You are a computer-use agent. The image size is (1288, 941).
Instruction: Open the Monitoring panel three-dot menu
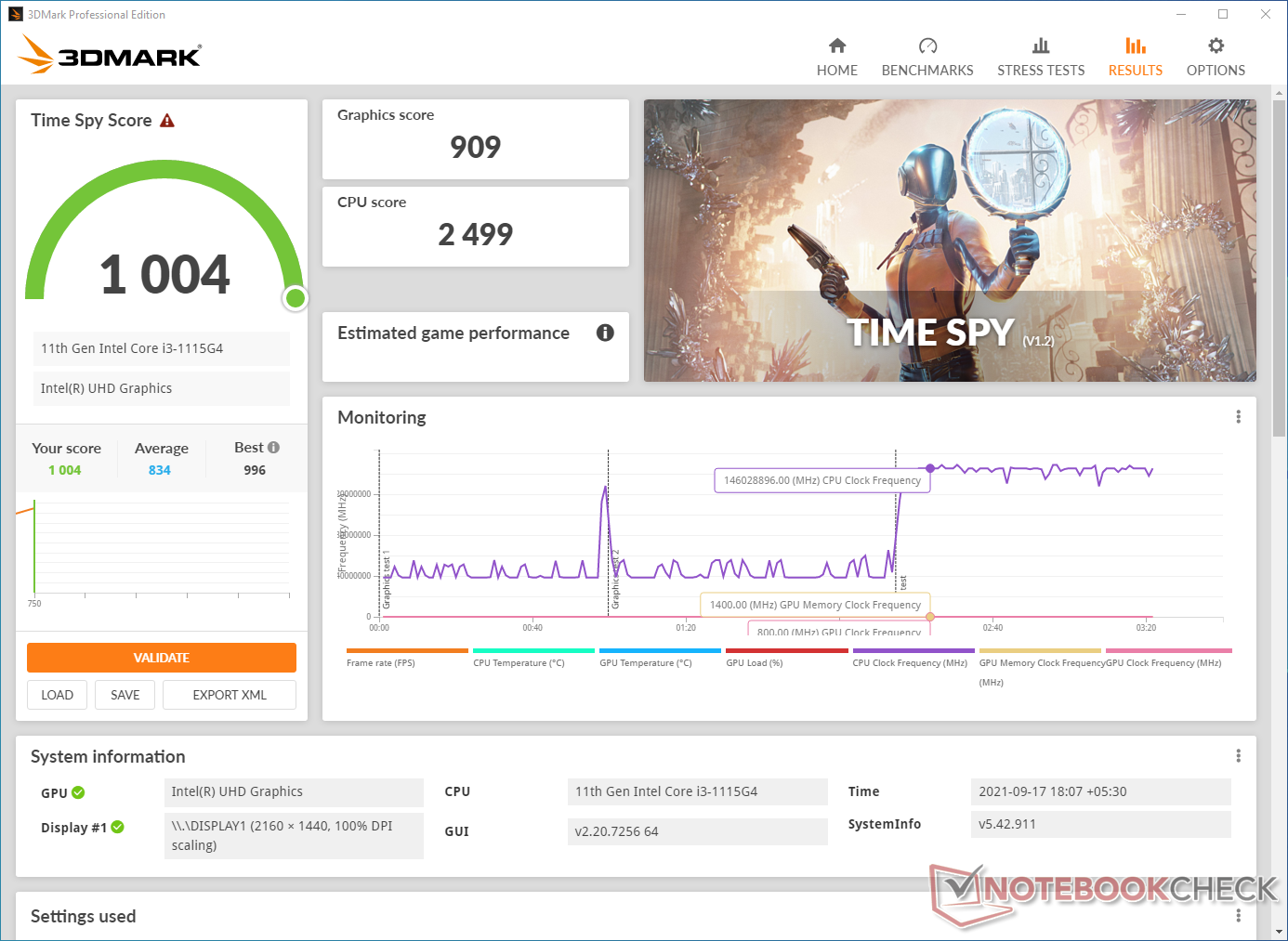[1238, 417]
